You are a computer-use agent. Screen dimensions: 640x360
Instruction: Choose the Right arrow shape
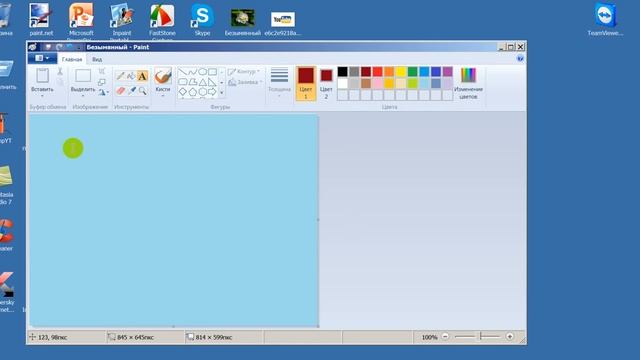212,92
